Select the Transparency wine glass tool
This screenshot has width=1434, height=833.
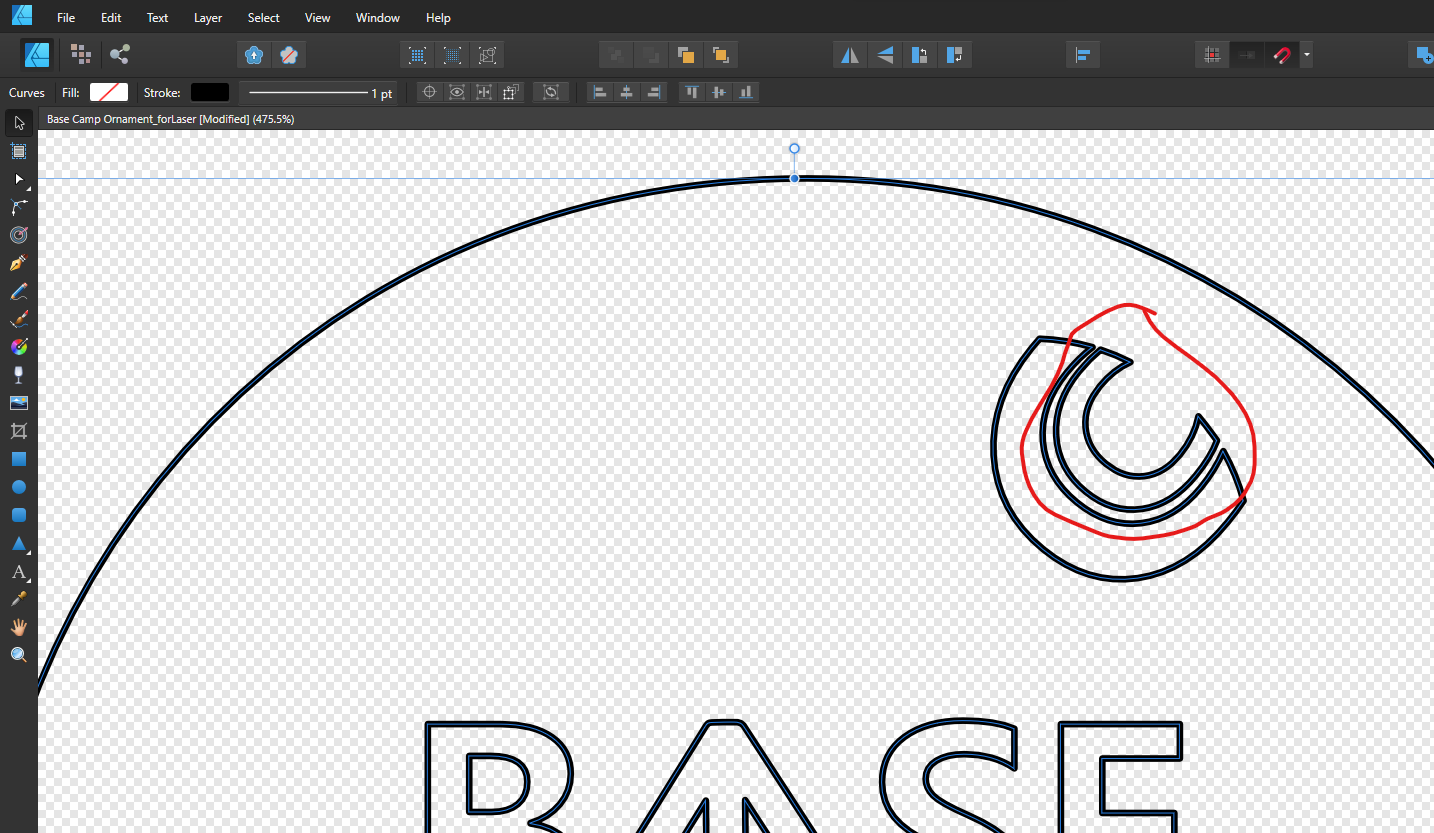18,375
